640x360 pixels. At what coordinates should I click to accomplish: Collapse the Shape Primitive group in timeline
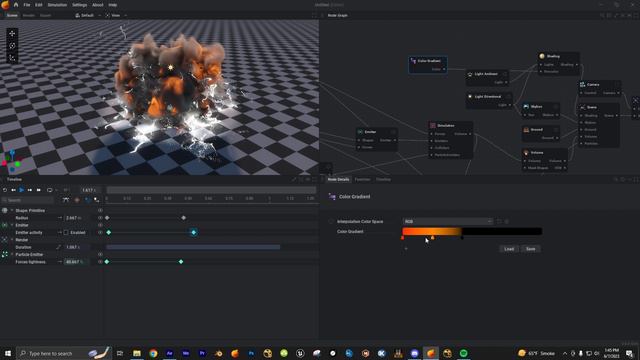(x=12, y=211)
